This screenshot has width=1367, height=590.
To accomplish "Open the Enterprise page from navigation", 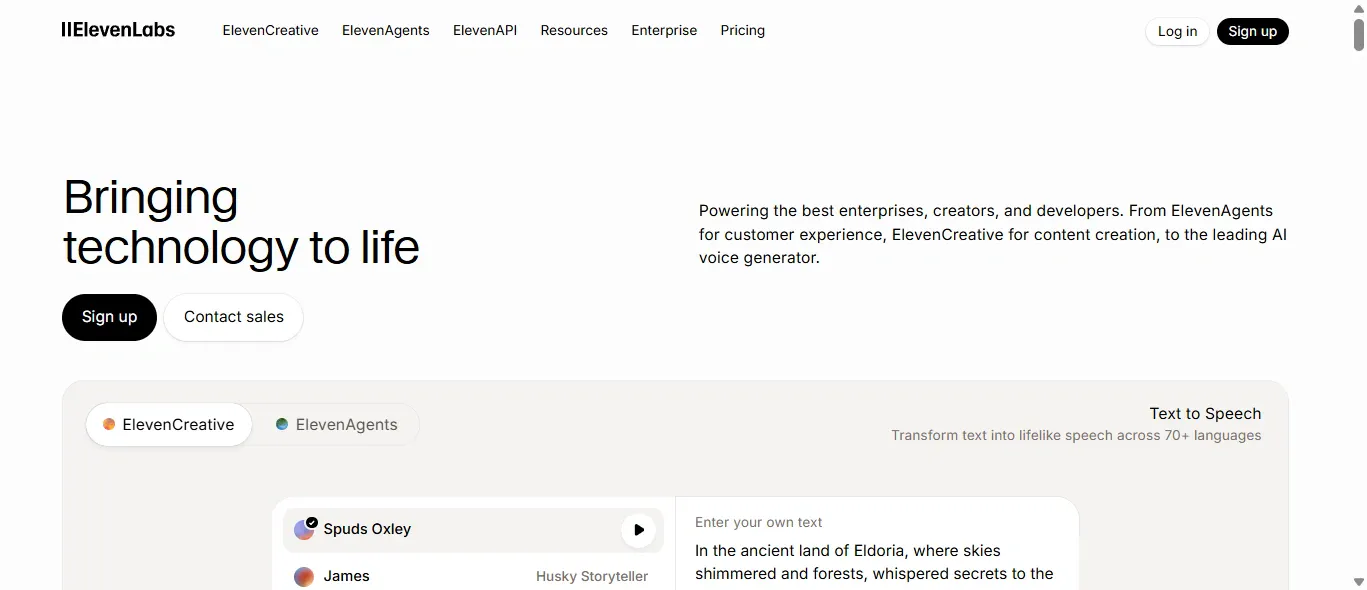I will 664,31.
